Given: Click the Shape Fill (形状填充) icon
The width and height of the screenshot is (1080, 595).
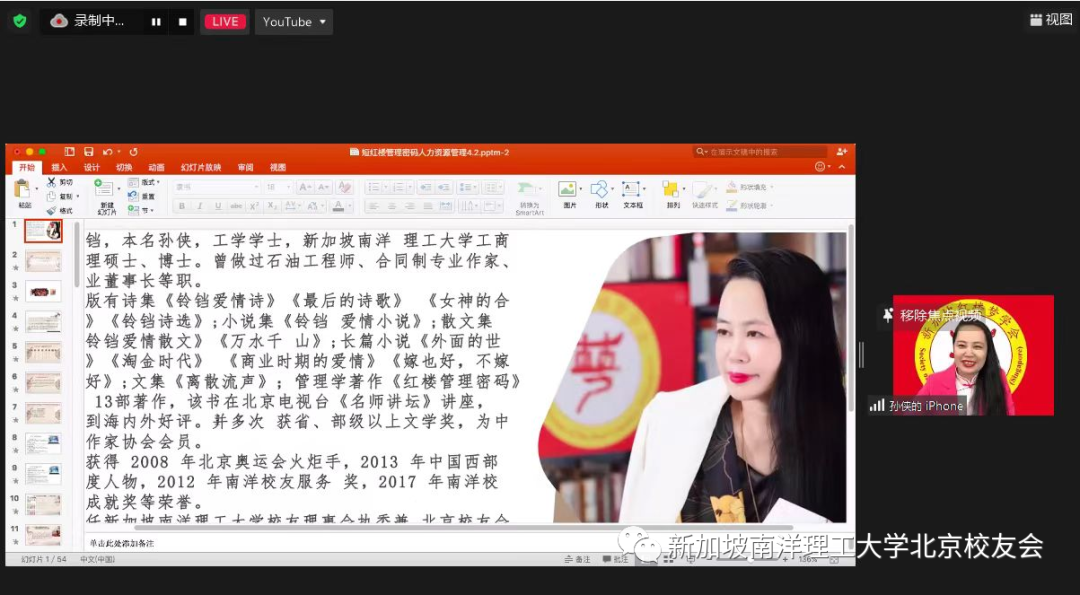Looking at the screenshot, I should pos(733,187).
